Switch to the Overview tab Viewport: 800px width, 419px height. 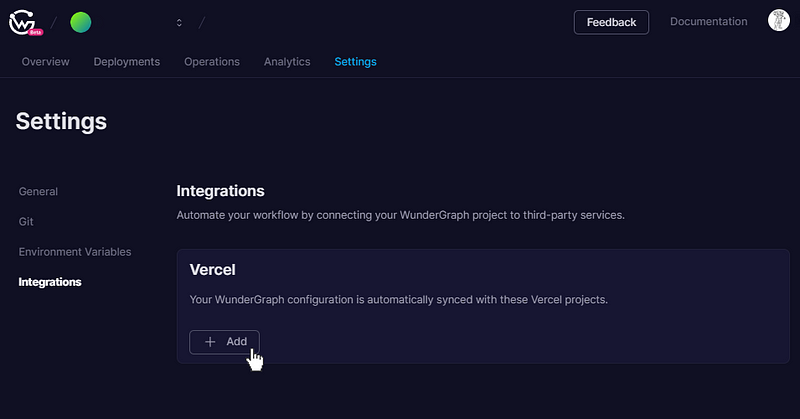[x=45, y=62]
